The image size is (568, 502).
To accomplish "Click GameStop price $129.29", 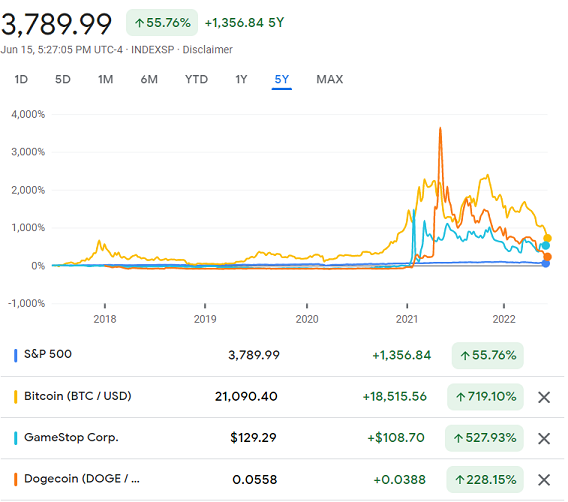I will 253,438.
